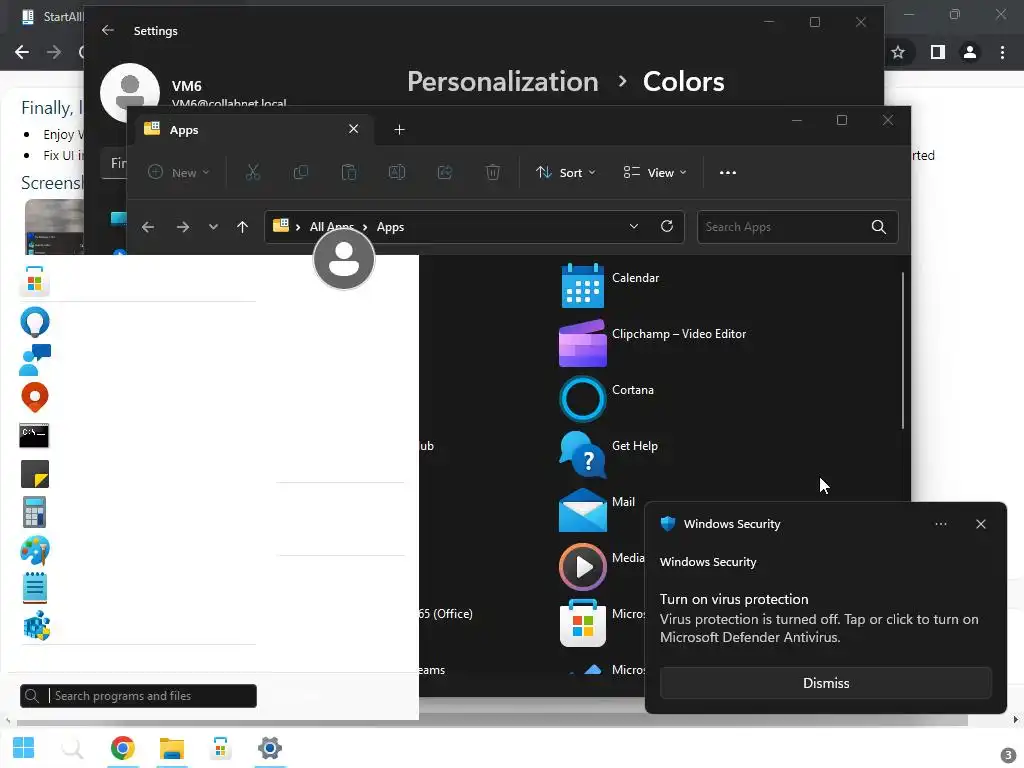Select the Apps tab in File Explorer
Image resolution: width=1024 pixels, height=768 pixels.
coord(253,129)
